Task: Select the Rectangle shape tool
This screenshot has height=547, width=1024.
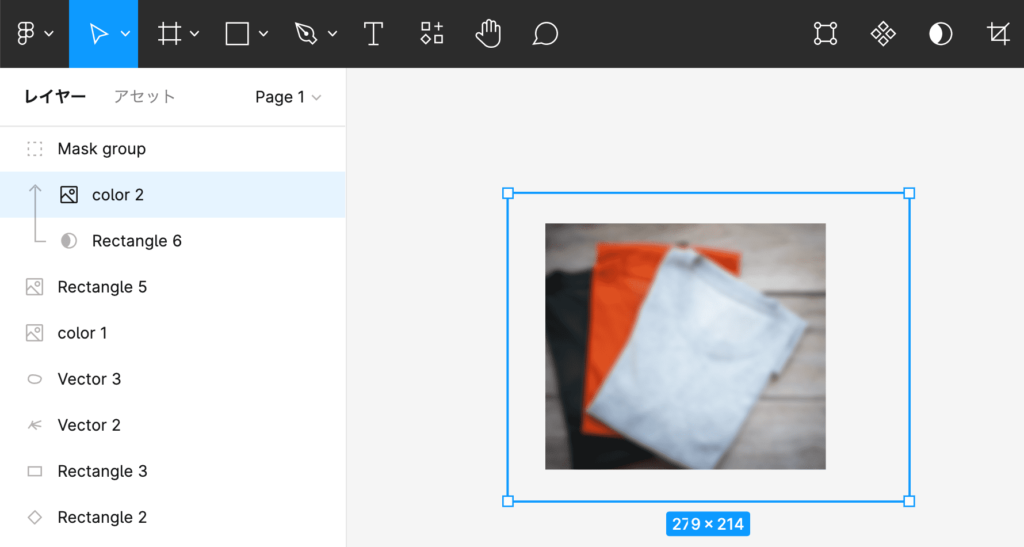Action: click(x=237, y=34)
